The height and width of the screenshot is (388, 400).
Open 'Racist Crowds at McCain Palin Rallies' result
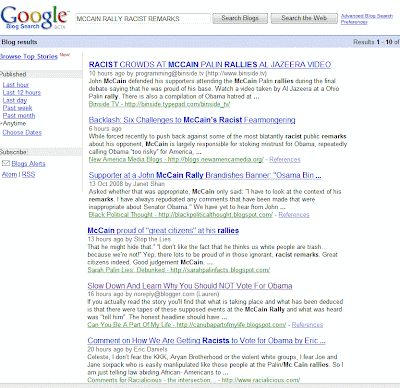[x=210, y=64]
